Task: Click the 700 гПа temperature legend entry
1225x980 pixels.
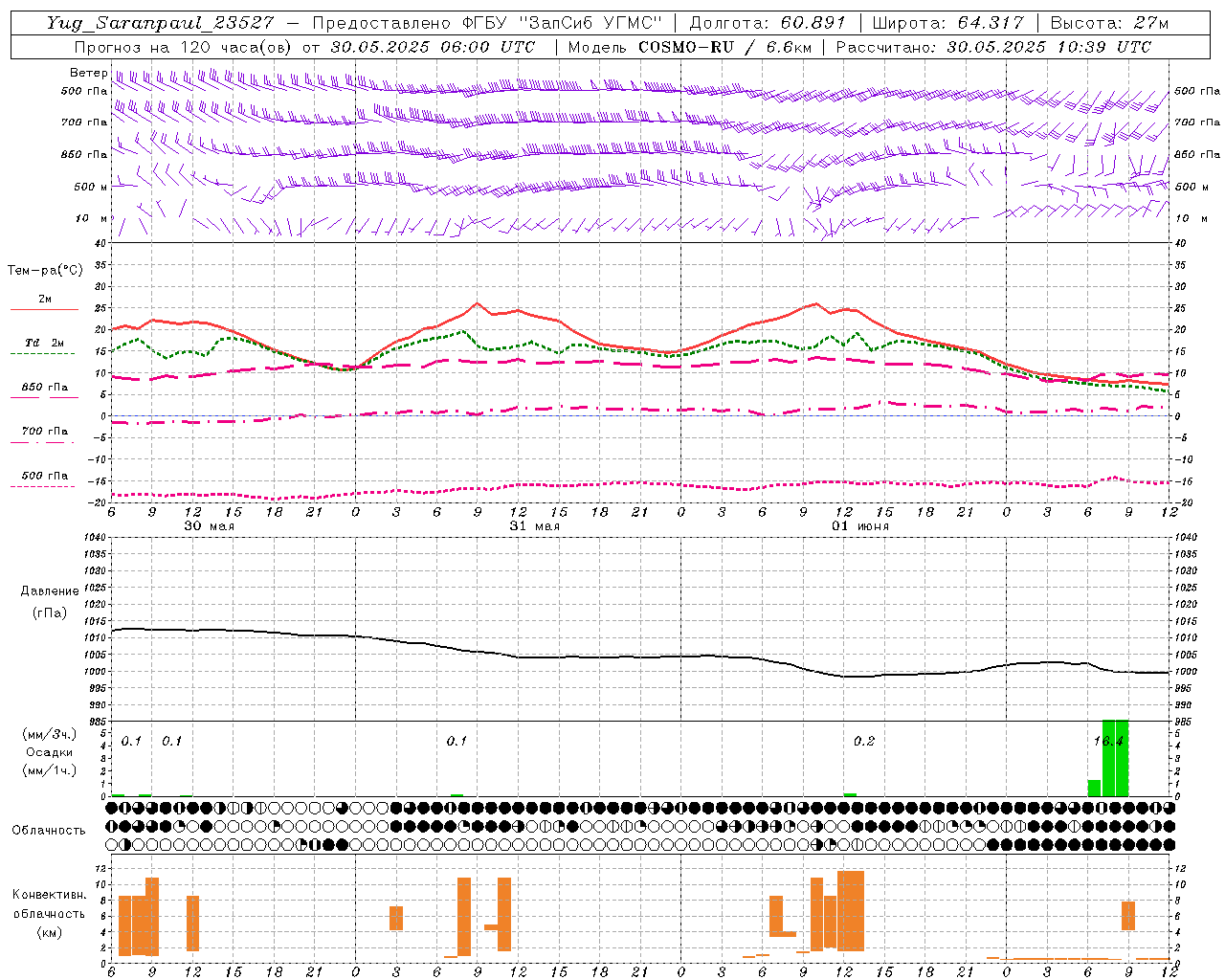Action: pyautogui.click(x=45, y=432)
